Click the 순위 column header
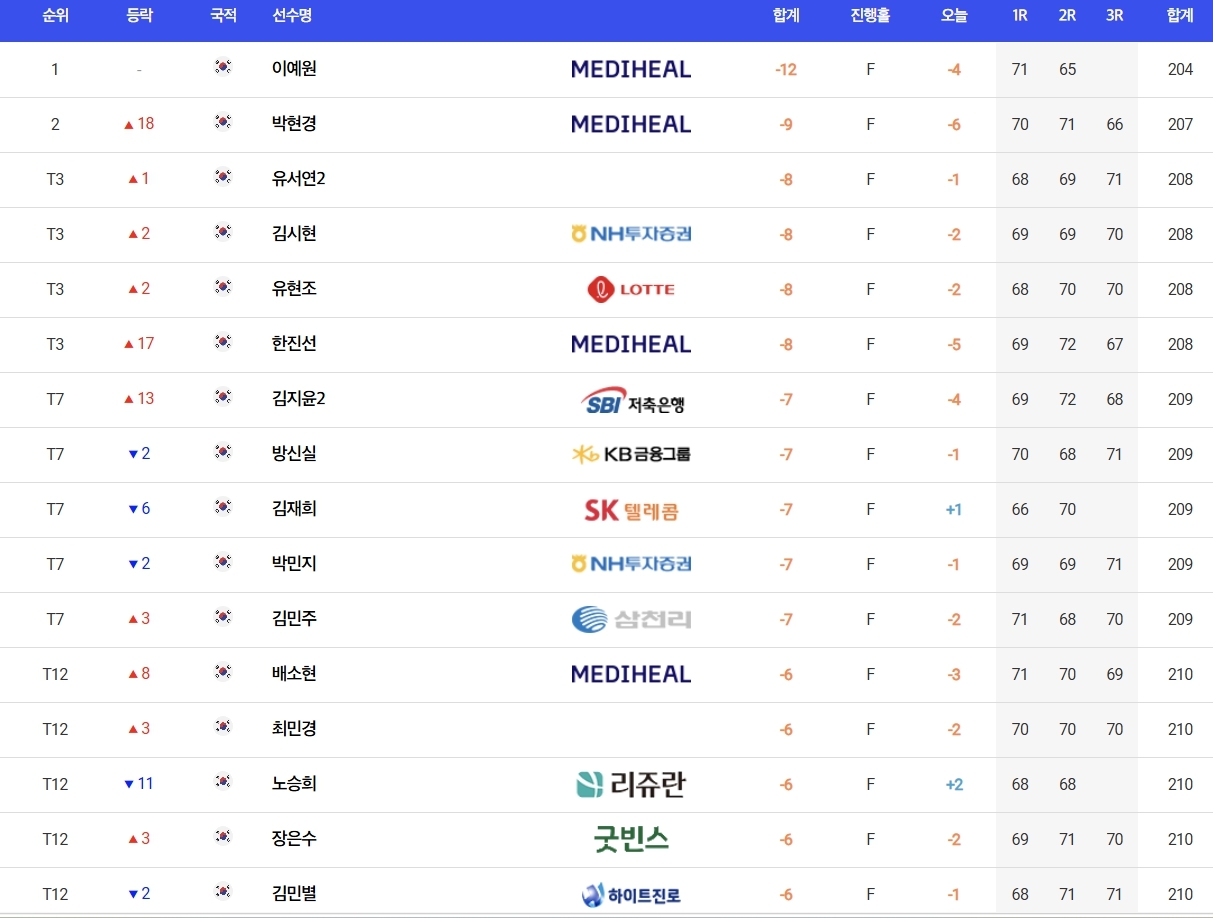The image size is (1213, 918). point(55,15)
